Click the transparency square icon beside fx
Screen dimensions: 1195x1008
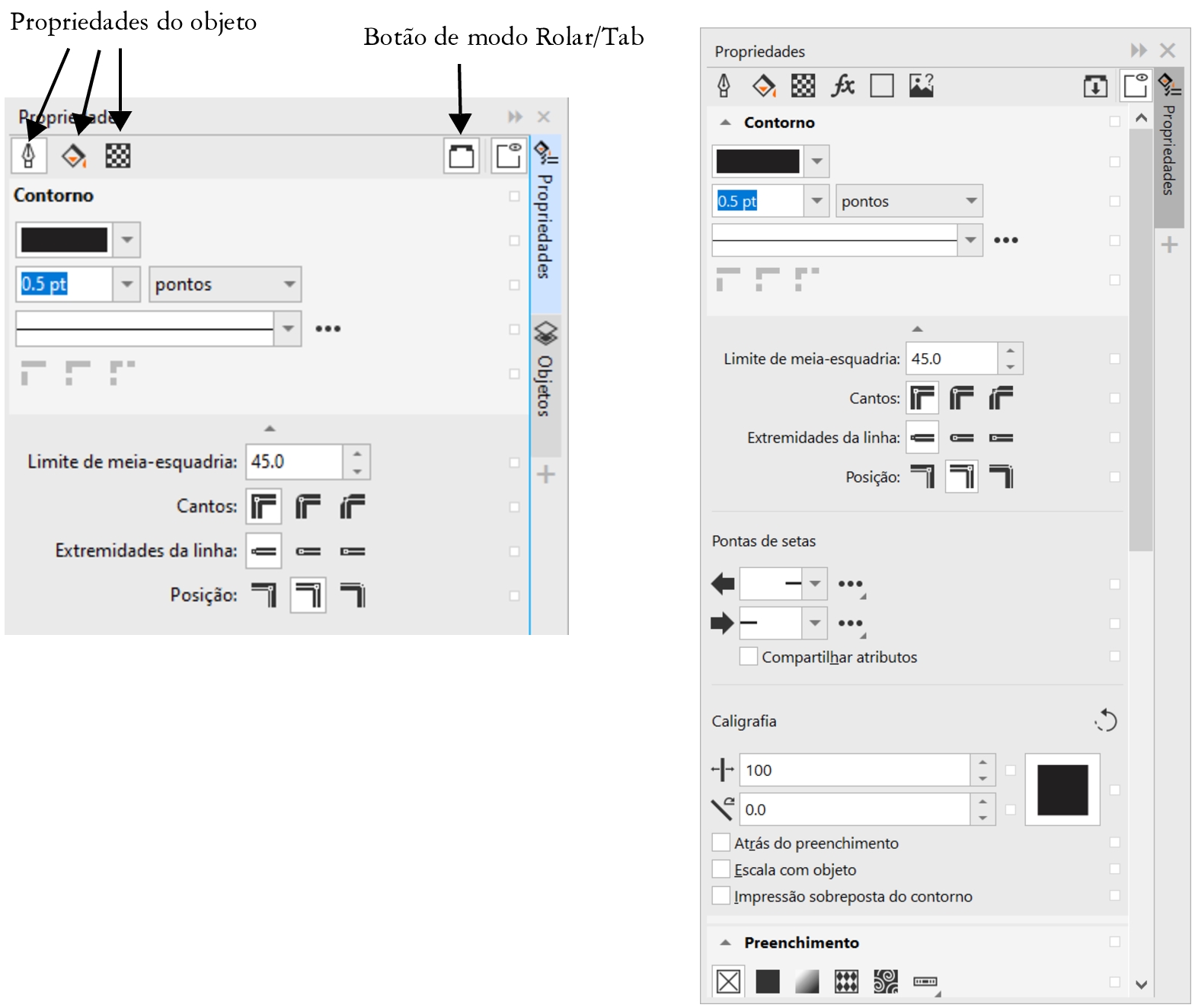pyautogui.click(x=881, y=85)
